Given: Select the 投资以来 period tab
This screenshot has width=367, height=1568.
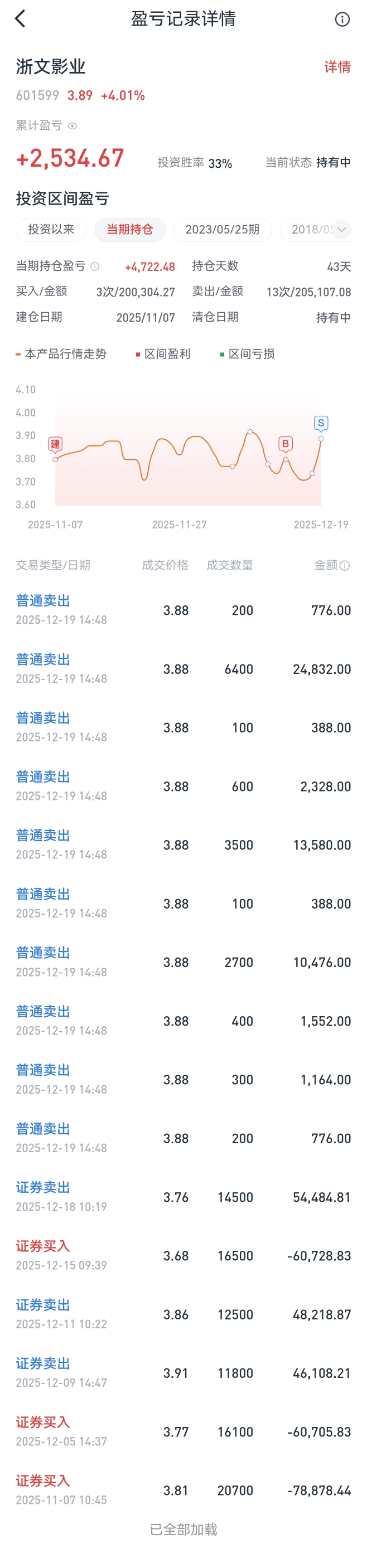Looking at the screenshot, I should pos(51,230).
